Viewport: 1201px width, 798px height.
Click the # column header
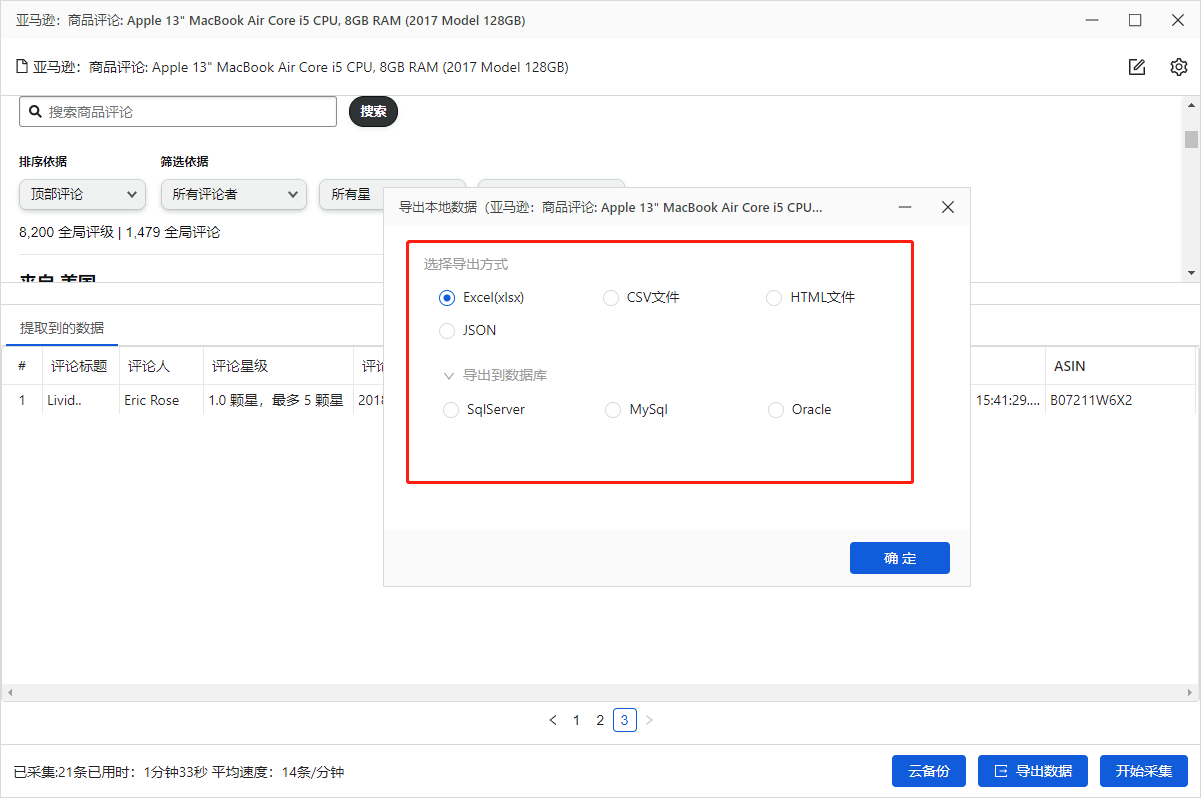point(22,366)
